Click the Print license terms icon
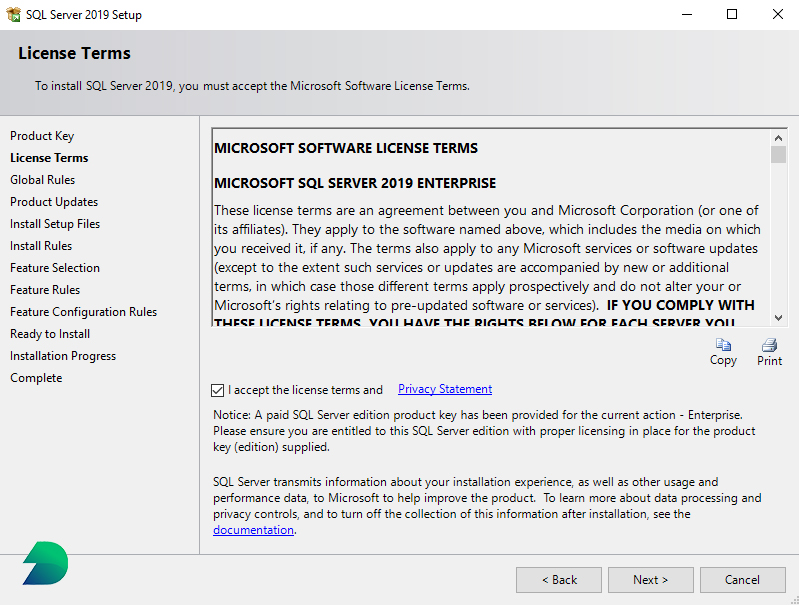799x605 pixels. click(x=769, y=345)
